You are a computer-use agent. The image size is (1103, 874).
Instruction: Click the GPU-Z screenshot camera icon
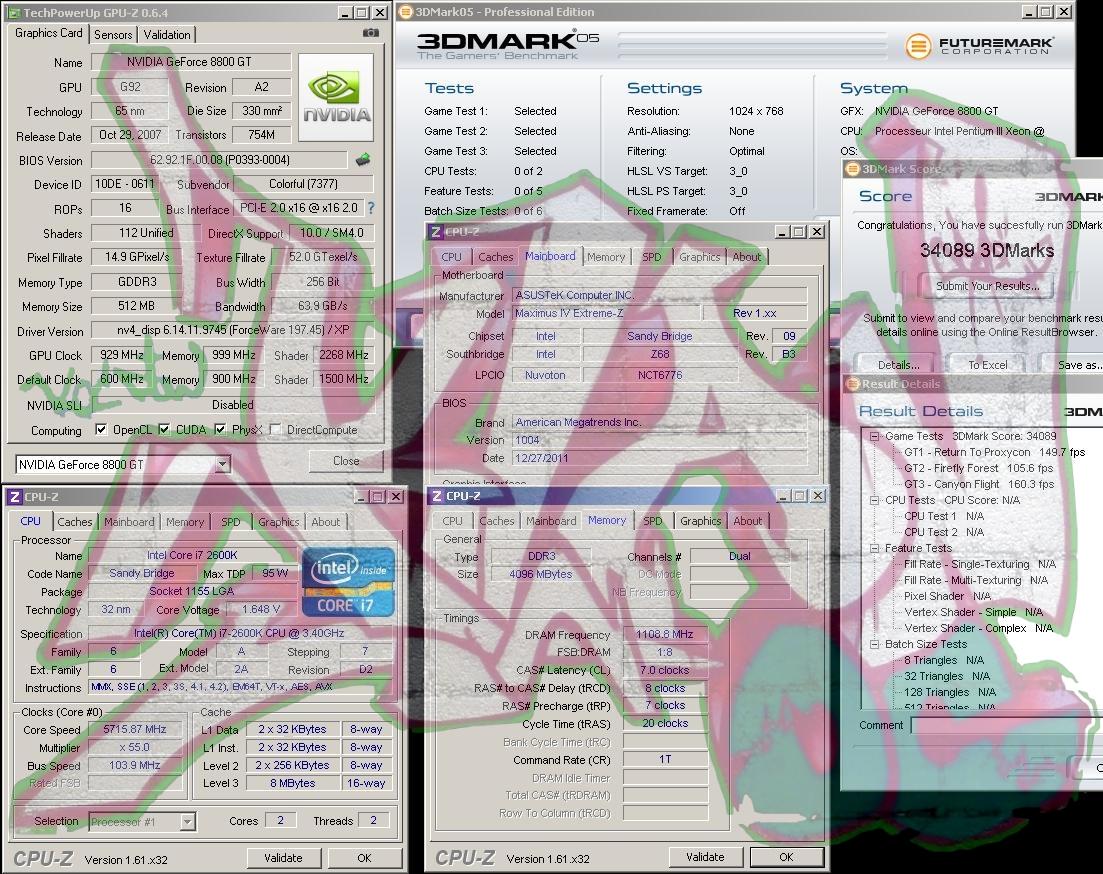coord(371,33)
